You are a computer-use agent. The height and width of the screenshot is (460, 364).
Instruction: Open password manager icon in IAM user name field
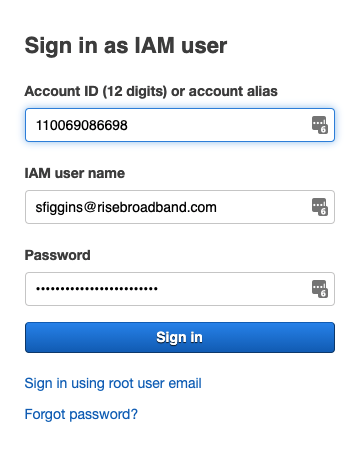(x=320, y=207)
